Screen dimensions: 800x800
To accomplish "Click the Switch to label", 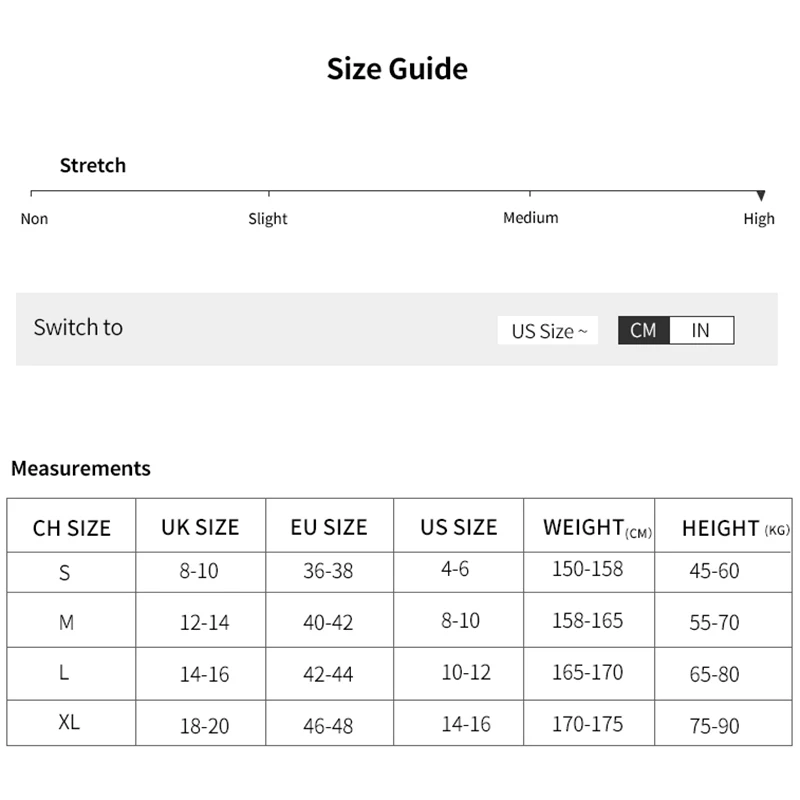I will pos(78,327).
